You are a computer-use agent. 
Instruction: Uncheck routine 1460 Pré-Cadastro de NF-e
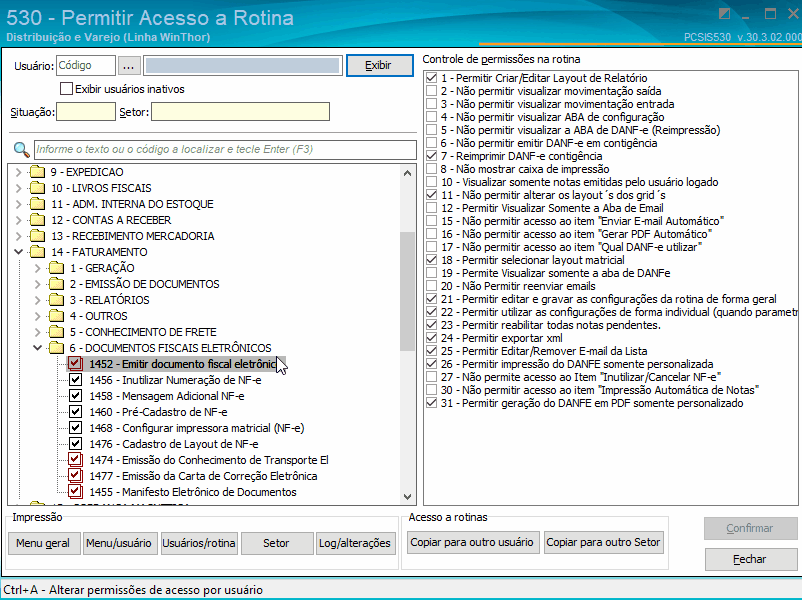pyautogui.click(x=75, y=412)
